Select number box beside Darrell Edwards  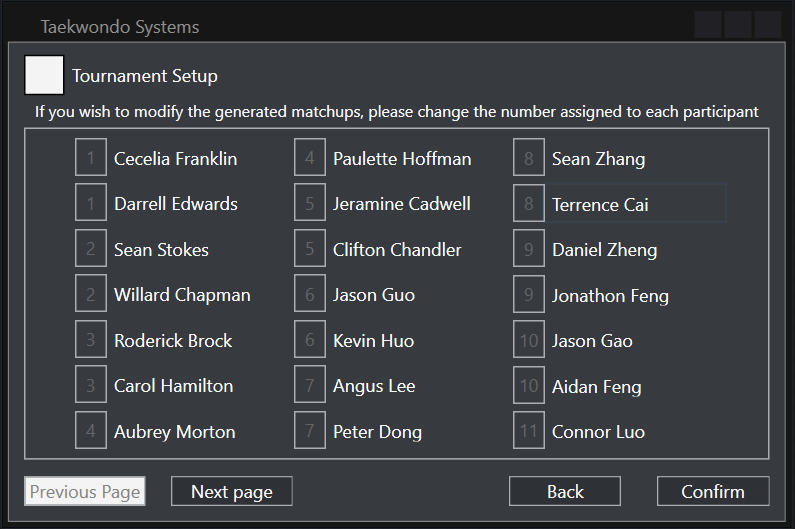tap(91, 204)
